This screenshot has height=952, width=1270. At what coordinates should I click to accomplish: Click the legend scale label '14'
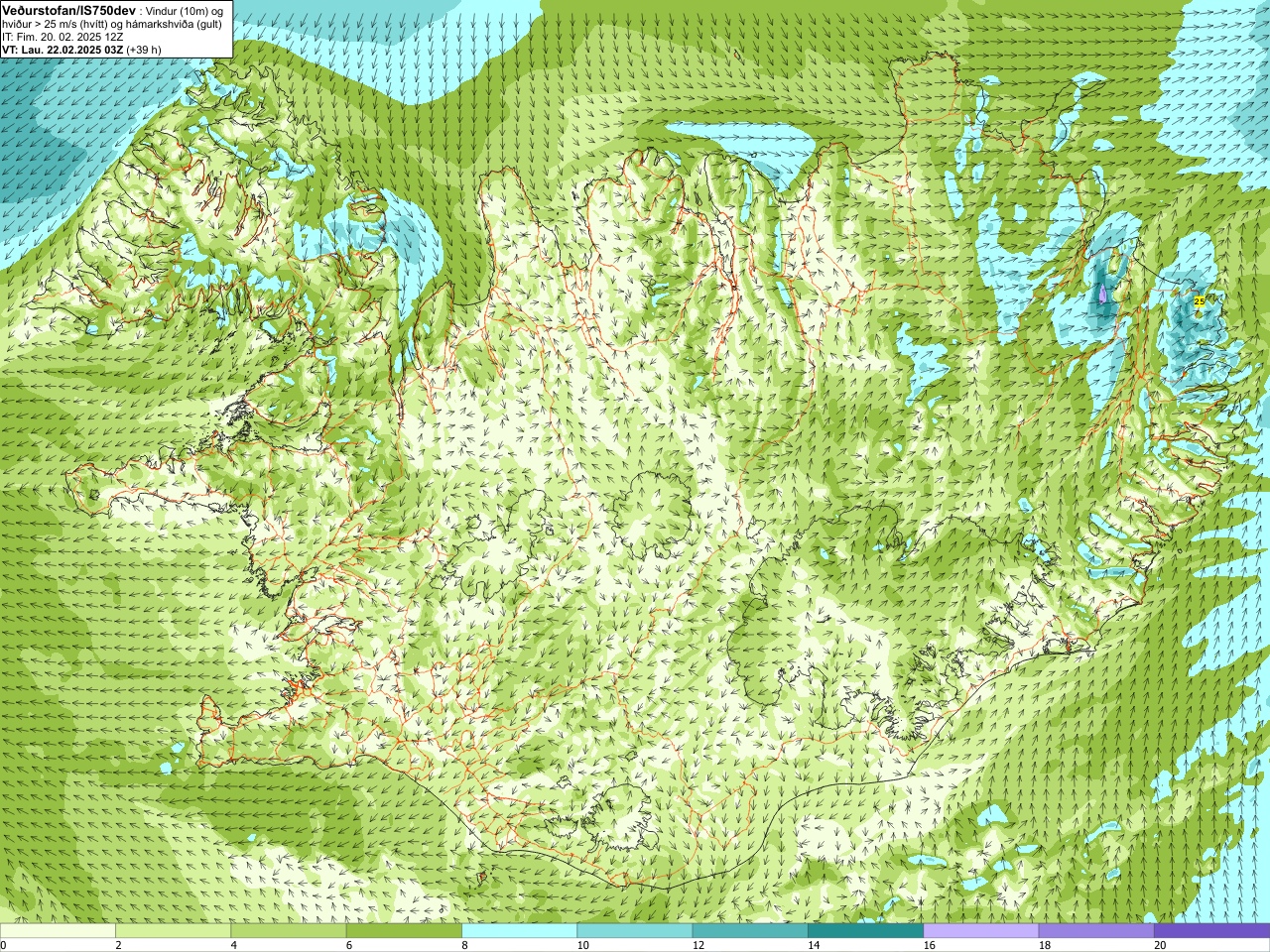tap(814, 945)
